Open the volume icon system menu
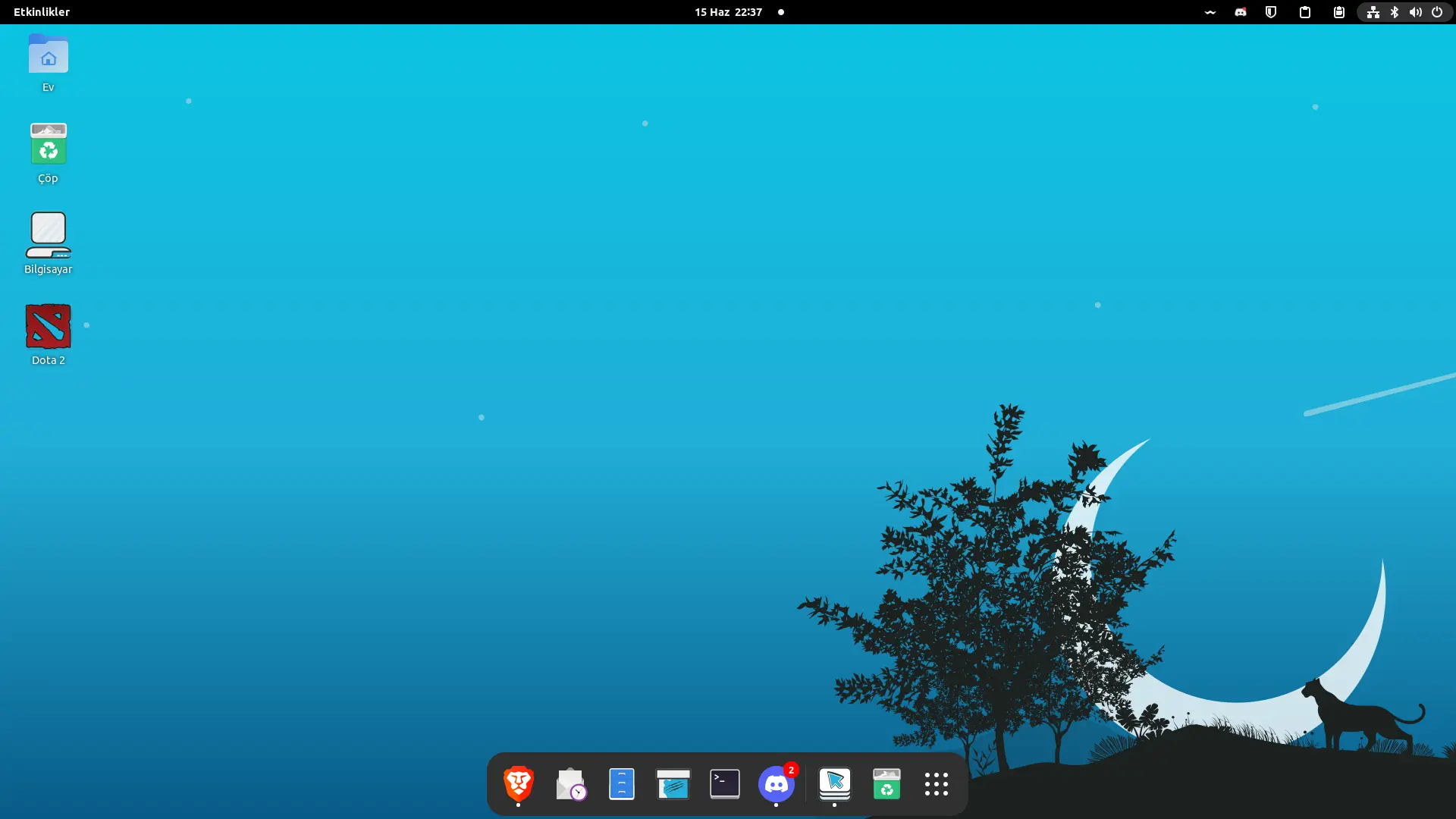 click(1415, 12)
